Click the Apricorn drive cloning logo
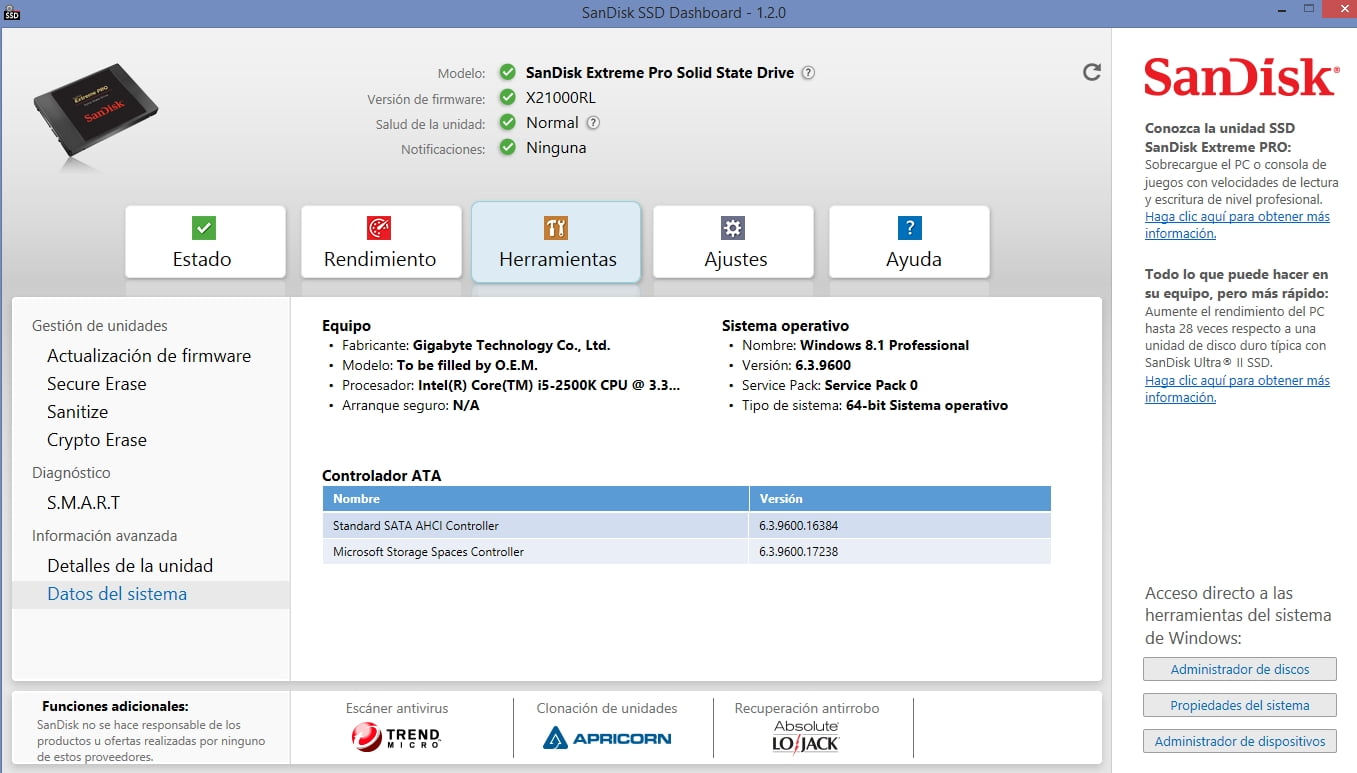Image resolution: width=1357 pixels, height=773 pixels. pyautogui.click(x=607, y=739)
